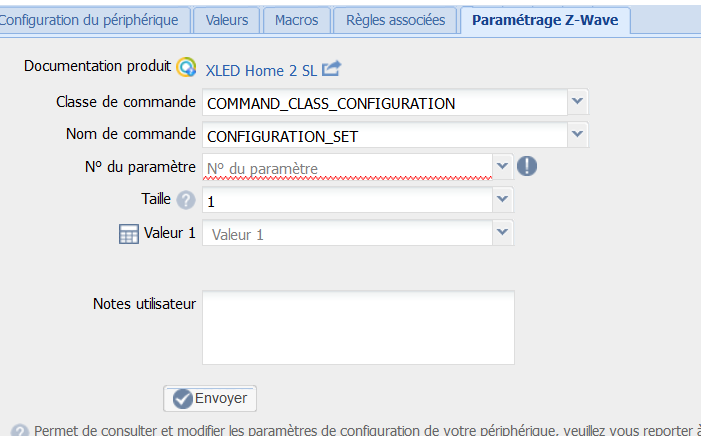Click the Envoyer button
The height and width of the screenshot is (436, 701).
coord(210,398)
